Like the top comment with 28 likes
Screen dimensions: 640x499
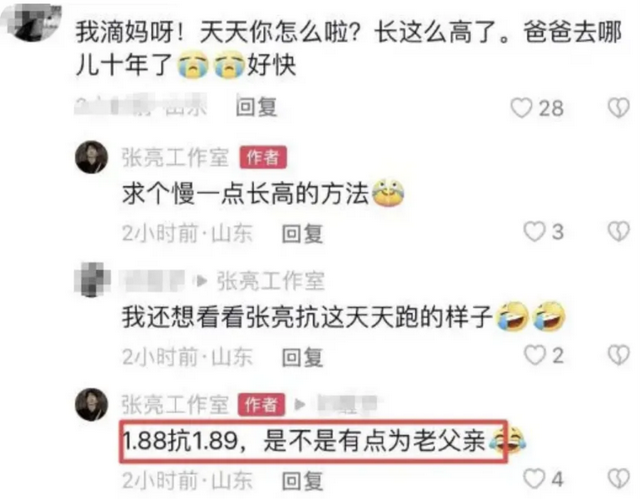522,108
